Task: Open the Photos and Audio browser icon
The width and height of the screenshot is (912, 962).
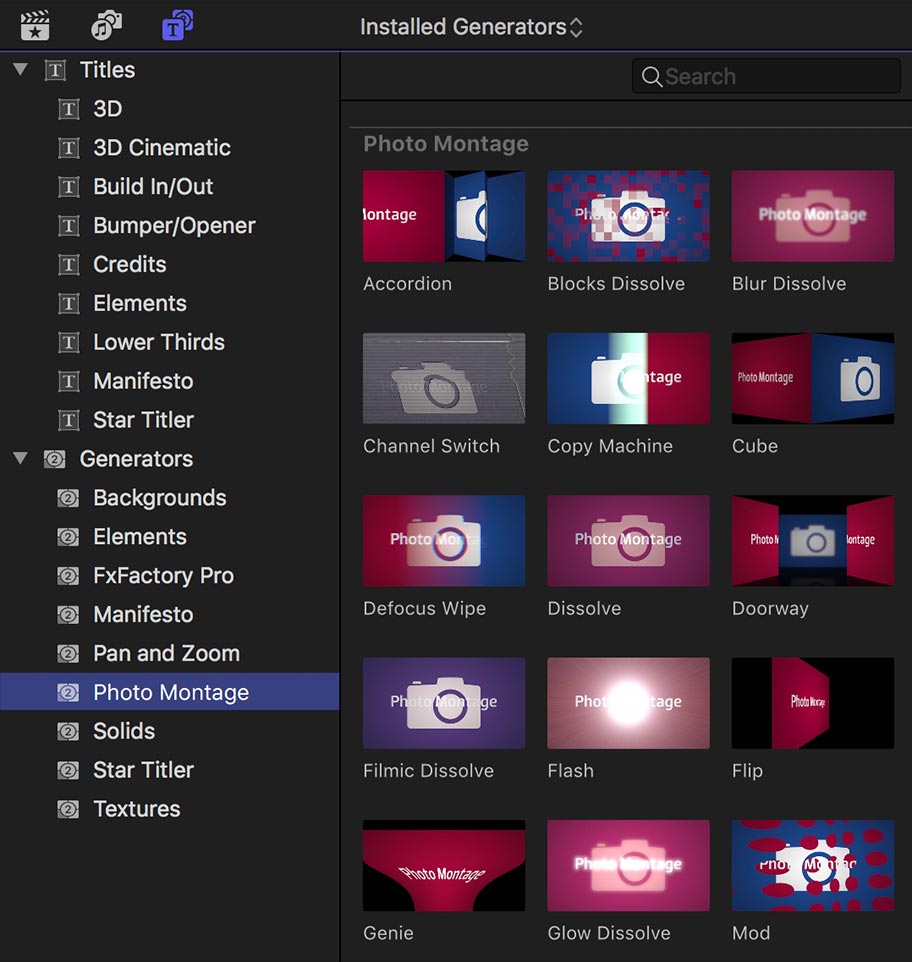Action: 107,25
